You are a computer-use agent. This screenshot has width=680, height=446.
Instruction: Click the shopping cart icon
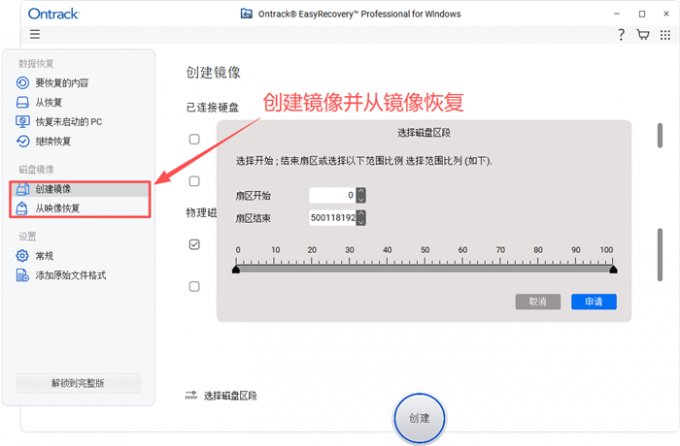643,34
